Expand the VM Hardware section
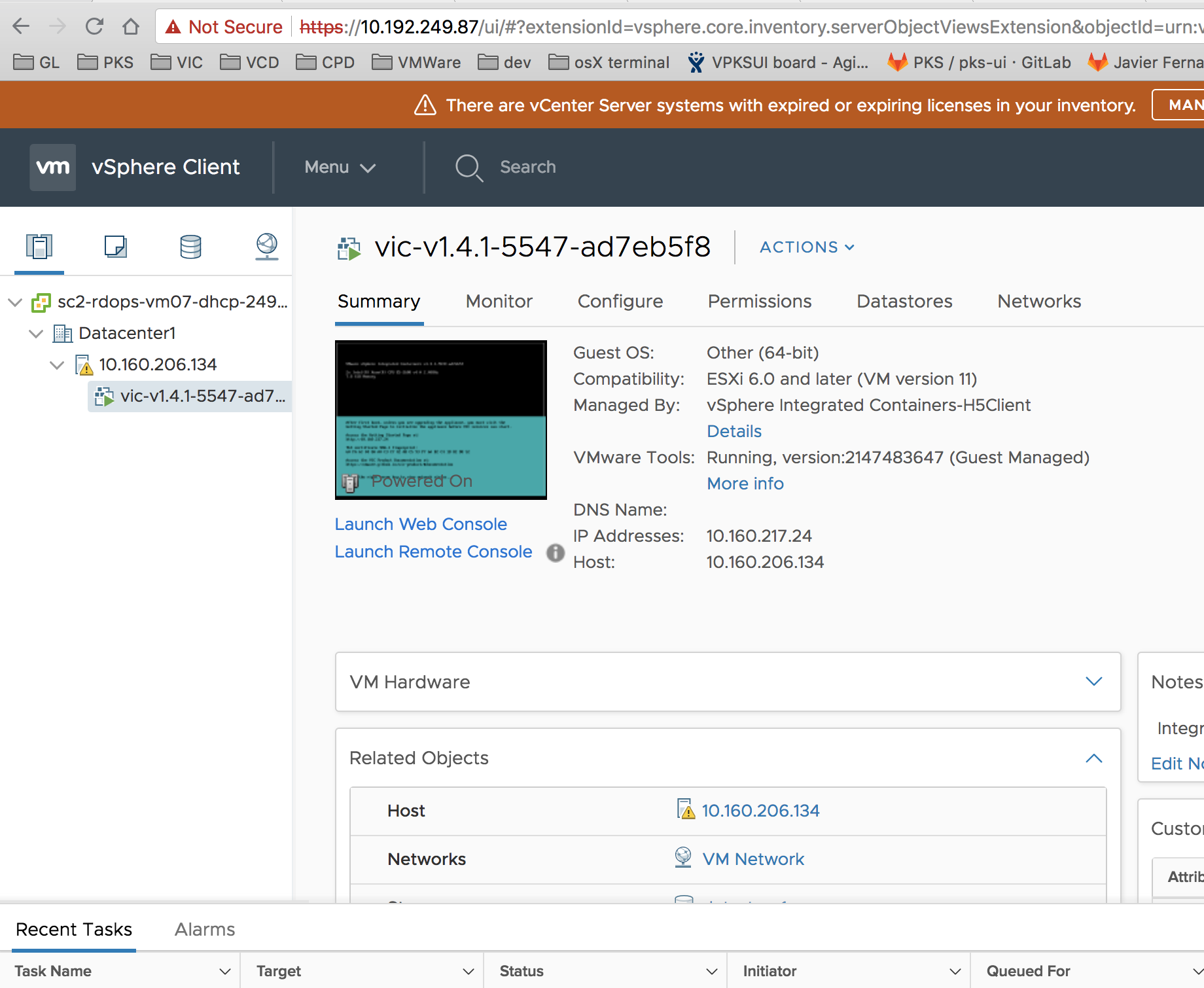Viewport: 1204px width, 988px height. pyautogui.click(x=1094, y=681)
